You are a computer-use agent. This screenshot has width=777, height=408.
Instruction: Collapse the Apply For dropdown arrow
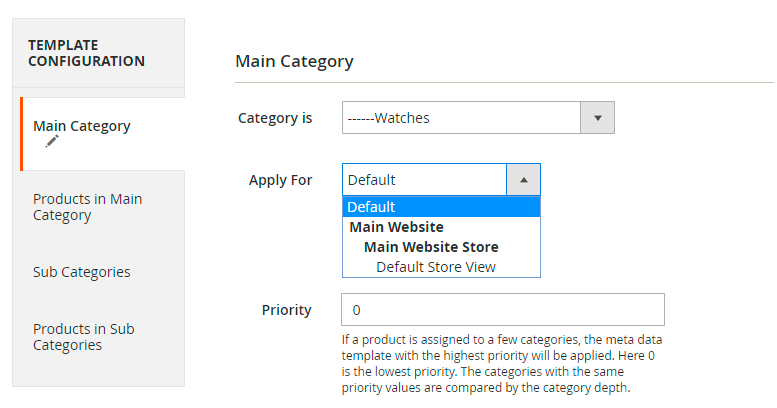(x=523, y=179)
